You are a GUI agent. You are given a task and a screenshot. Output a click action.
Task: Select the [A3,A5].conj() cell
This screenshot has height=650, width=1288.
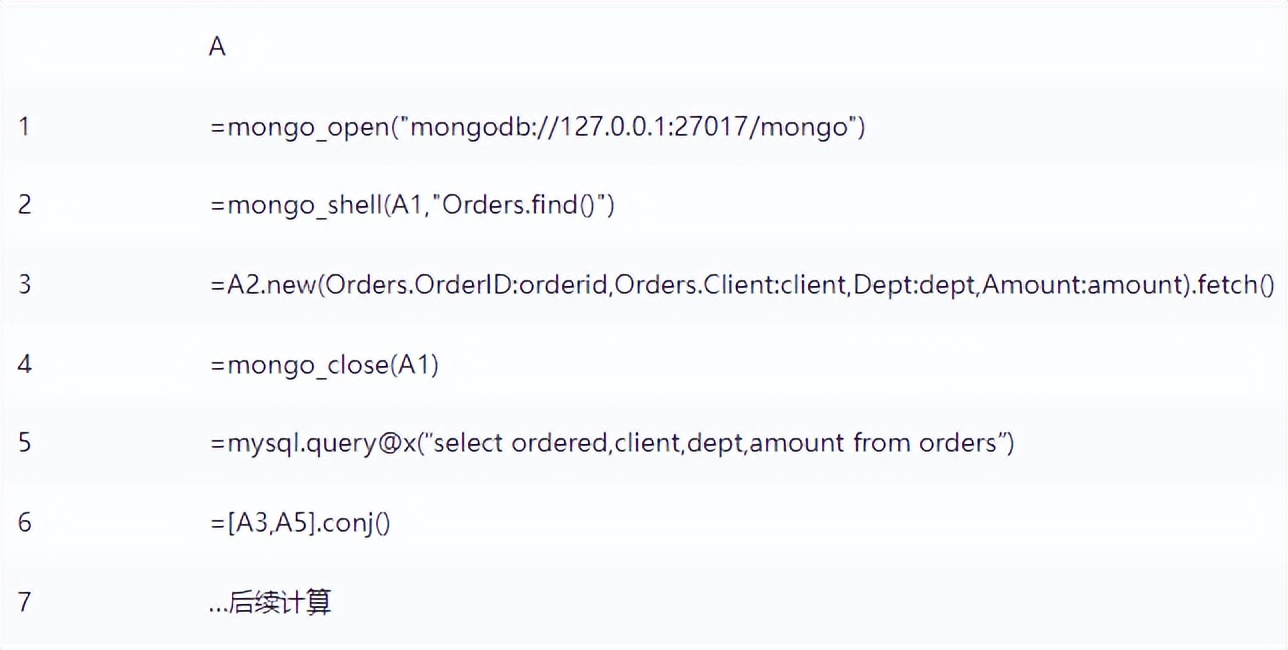[300, 523]
